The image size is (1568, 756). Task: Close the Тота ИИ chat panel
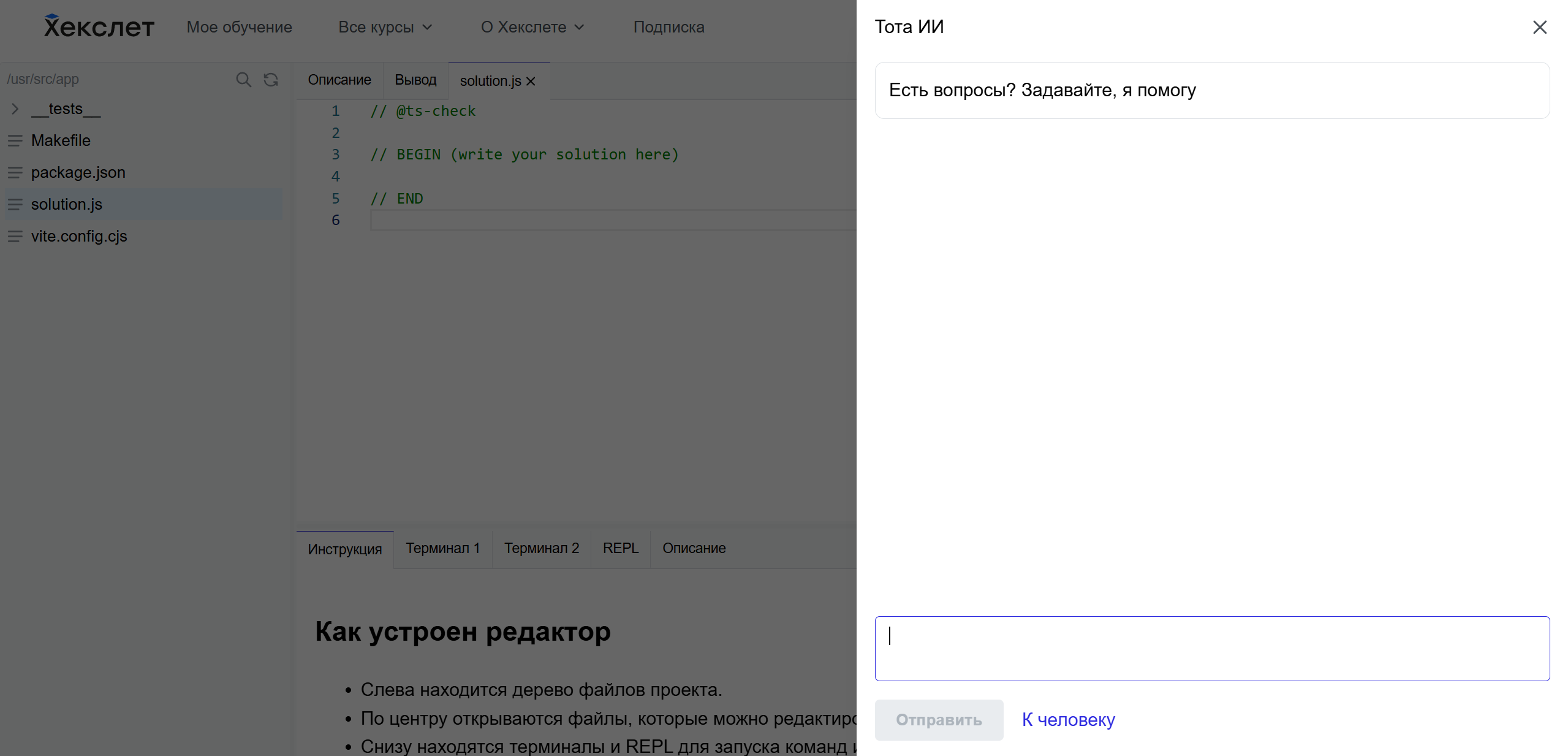pyautogui.click(x=1539, y=28)
